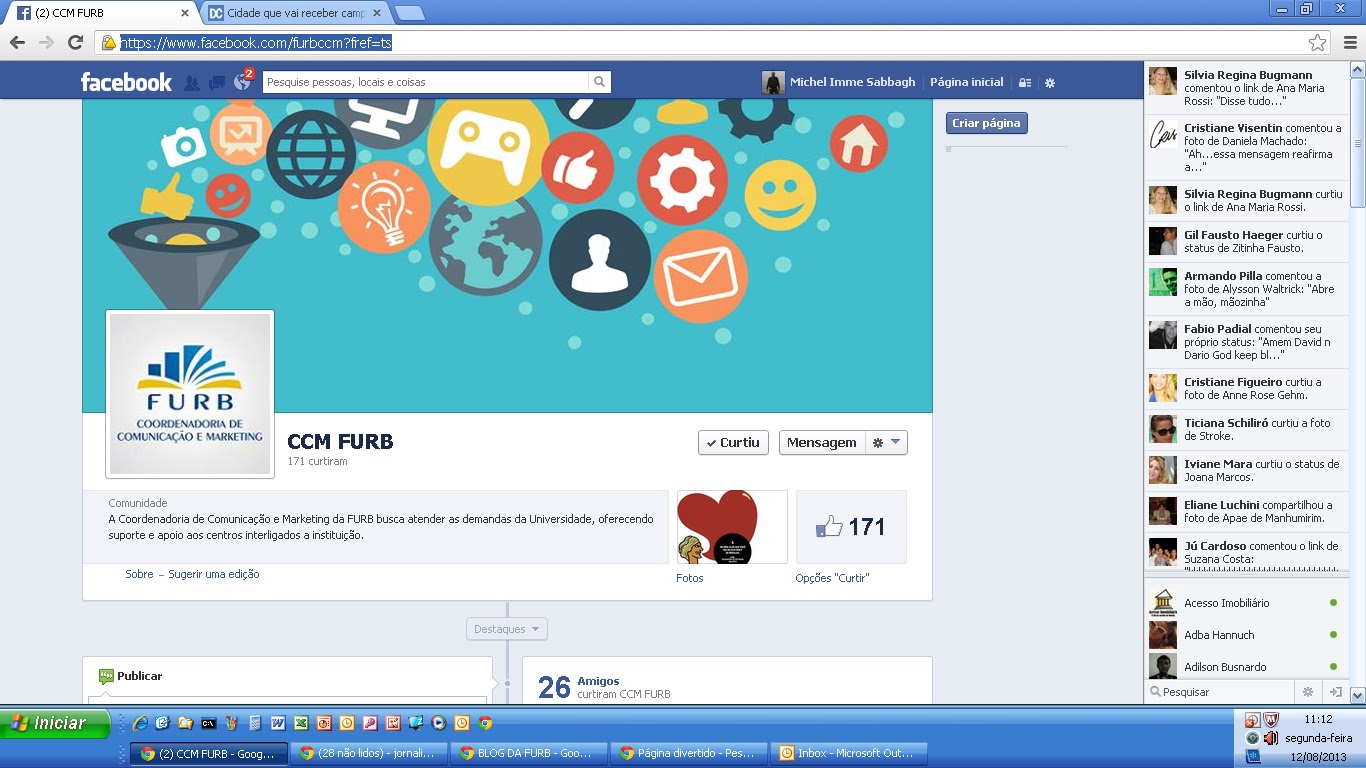Image resolution: width=1366 pixels, height=768 pixels.
Task: Open notifications globe with red badge
Action: click(242, 82)
